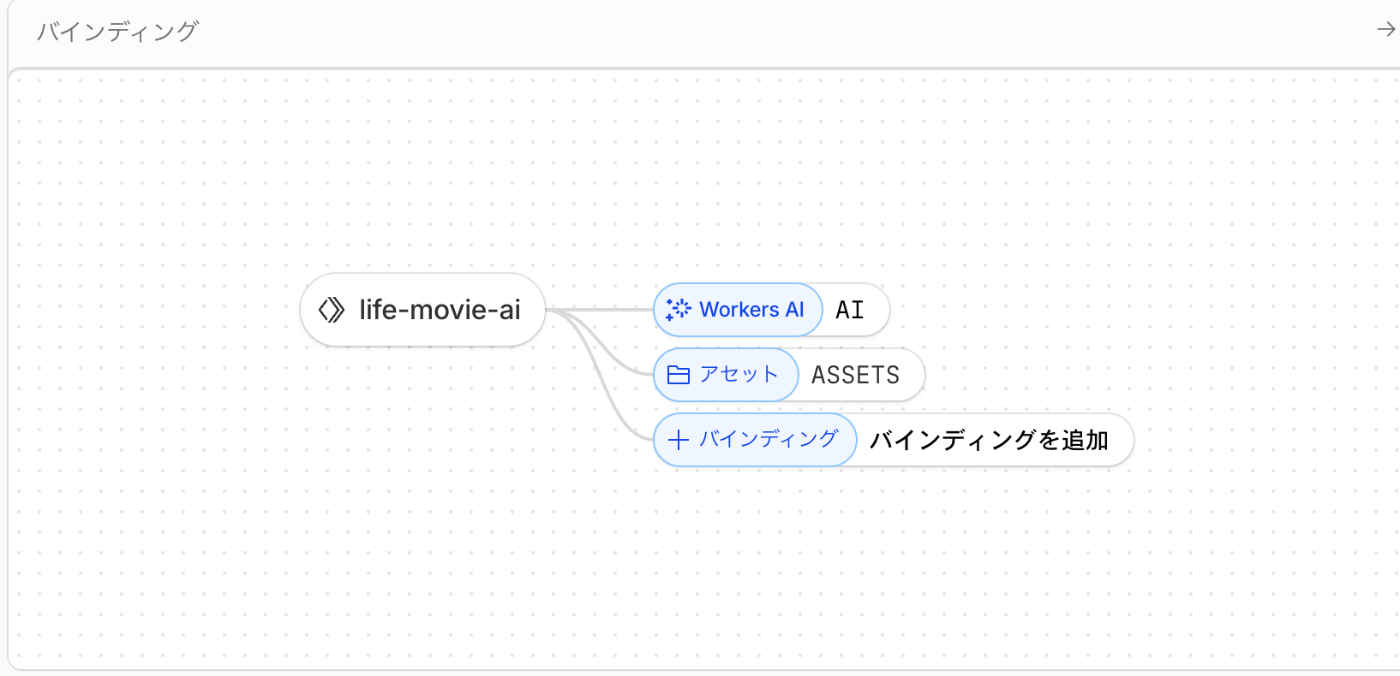Image resolution: width=1400 pixels, height=676 pixels.
Task: Click the blue バインディング label beside the plus
Action: tap(768, 439)
